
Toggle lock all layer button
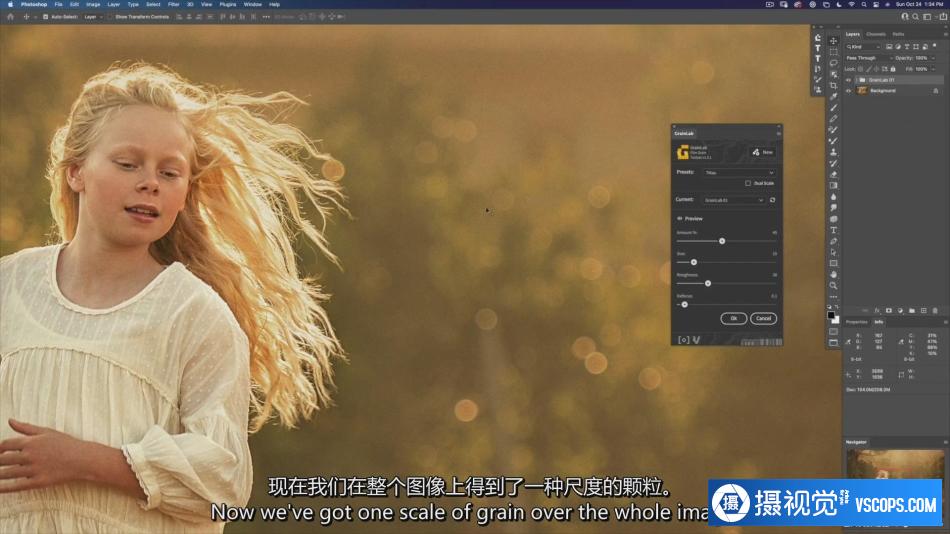pyautogui.click(x=893, y=69)
